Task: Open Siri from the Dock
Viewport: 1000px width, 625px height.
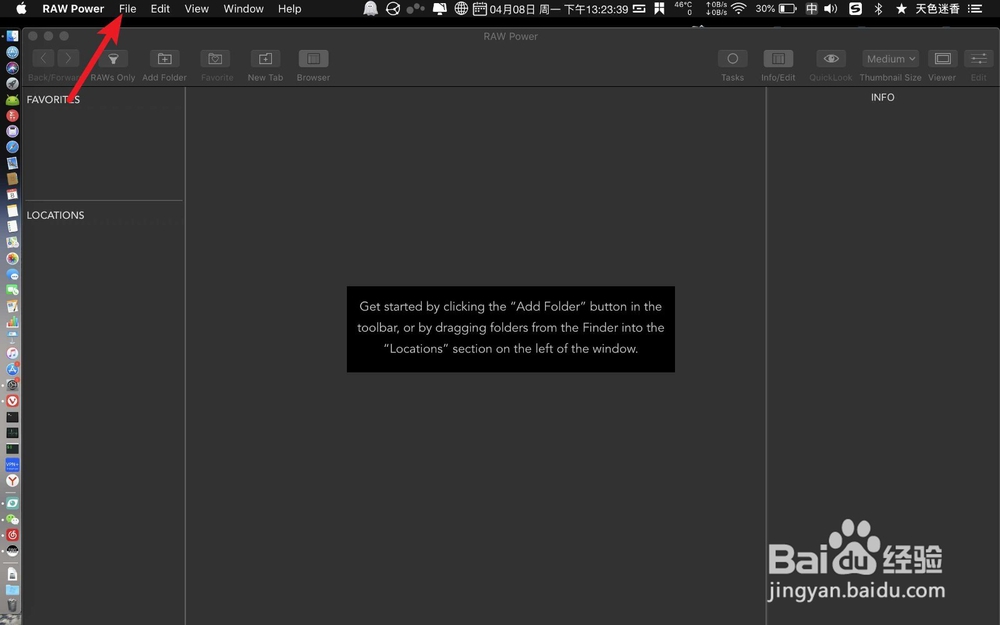Action: (x=12, y=68)
